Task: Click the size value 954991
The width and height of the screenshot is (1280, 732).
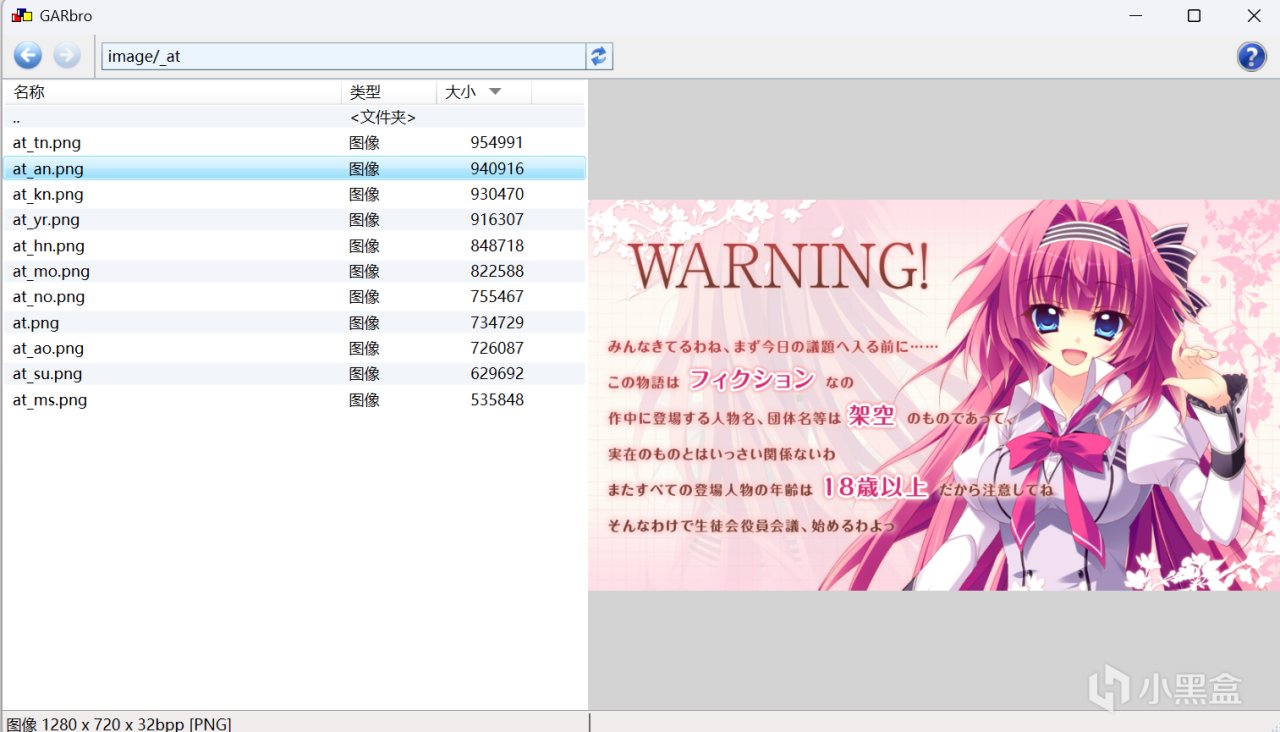Action: point(497,143)
